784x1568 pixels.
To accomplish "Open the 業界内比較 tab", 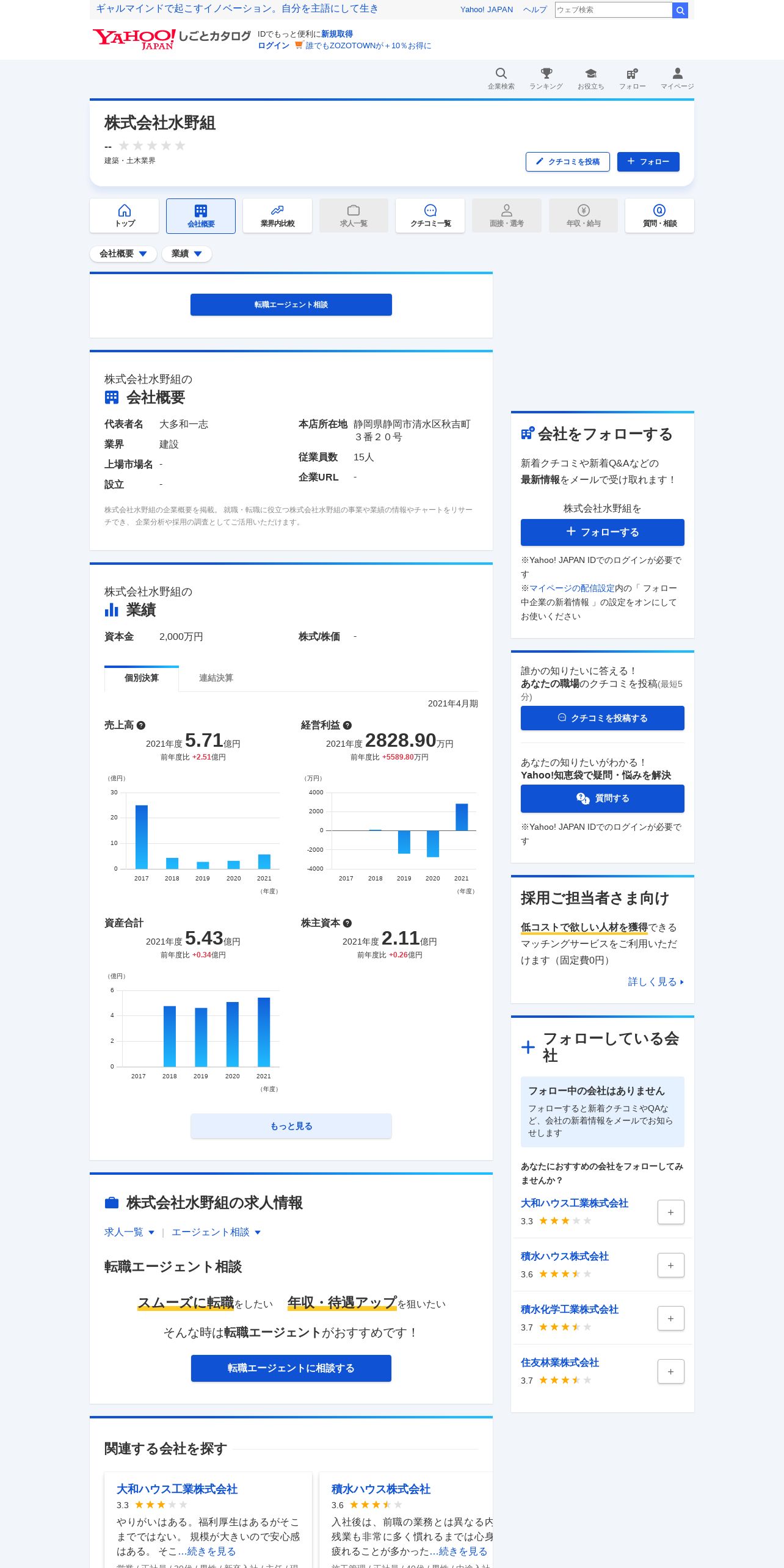I will coord(277,216).
